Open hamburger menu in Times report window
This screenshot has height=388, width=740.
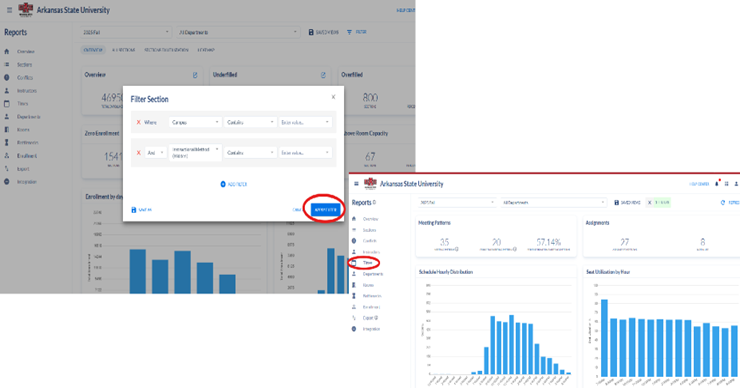click(x=356, y=184)
